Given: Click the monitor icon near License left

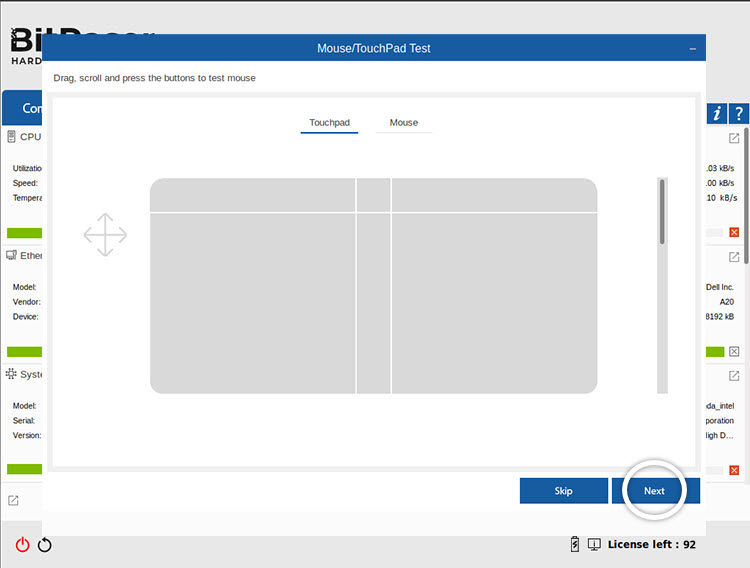Looking at the screenshot, I should (594, 544).
